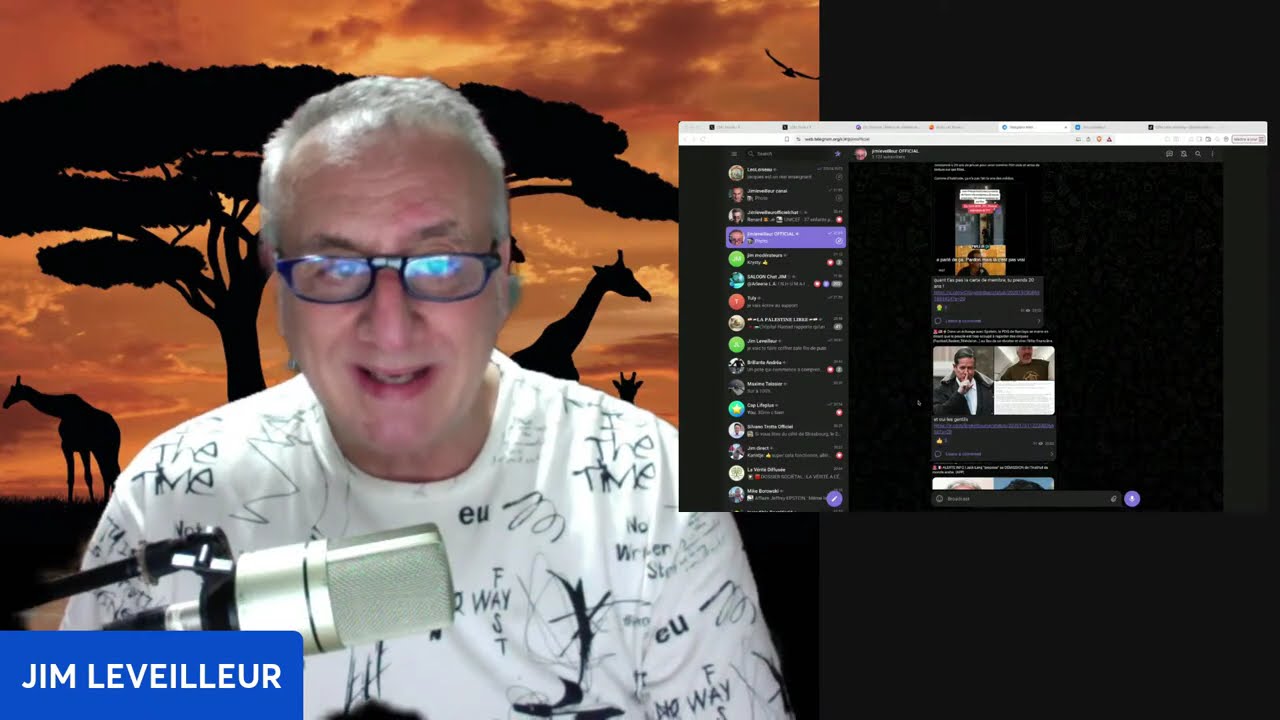Open the Silvano Trotta Officiel channel

(x=786, y=429)
